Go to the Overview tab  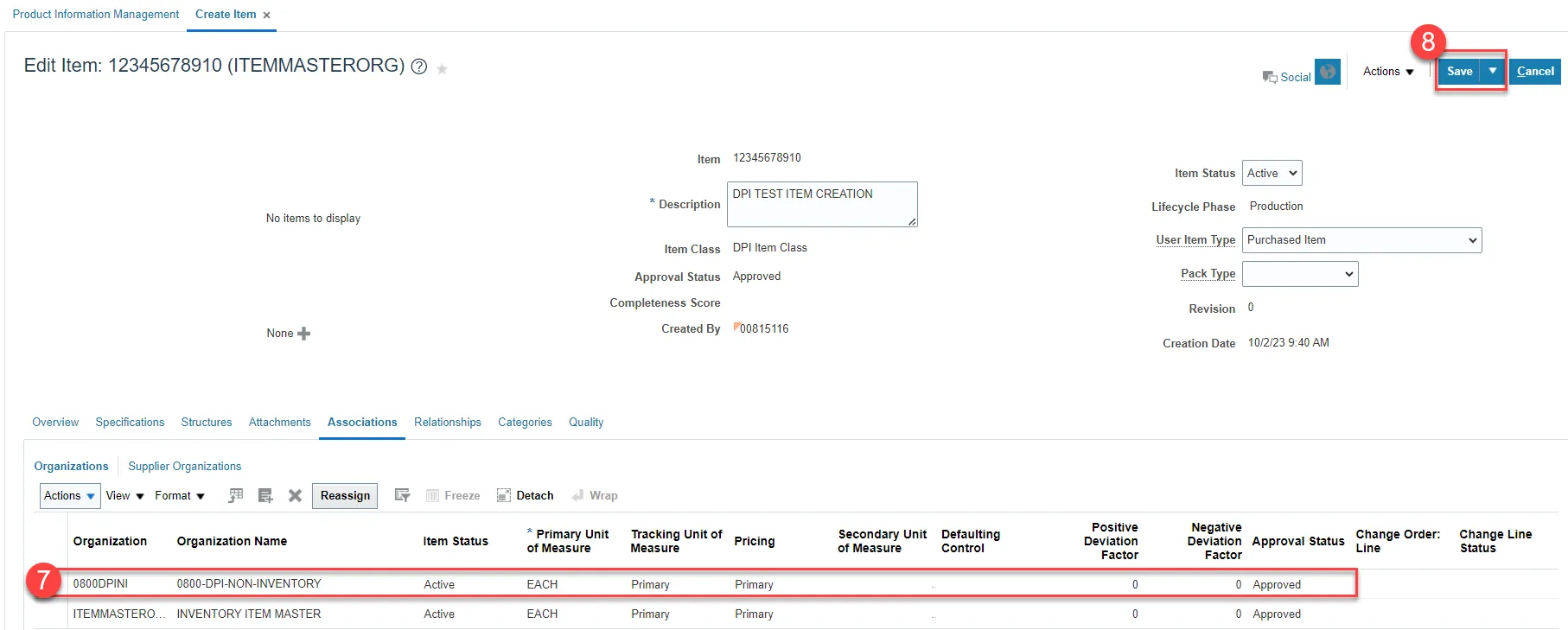click(55, 423)
